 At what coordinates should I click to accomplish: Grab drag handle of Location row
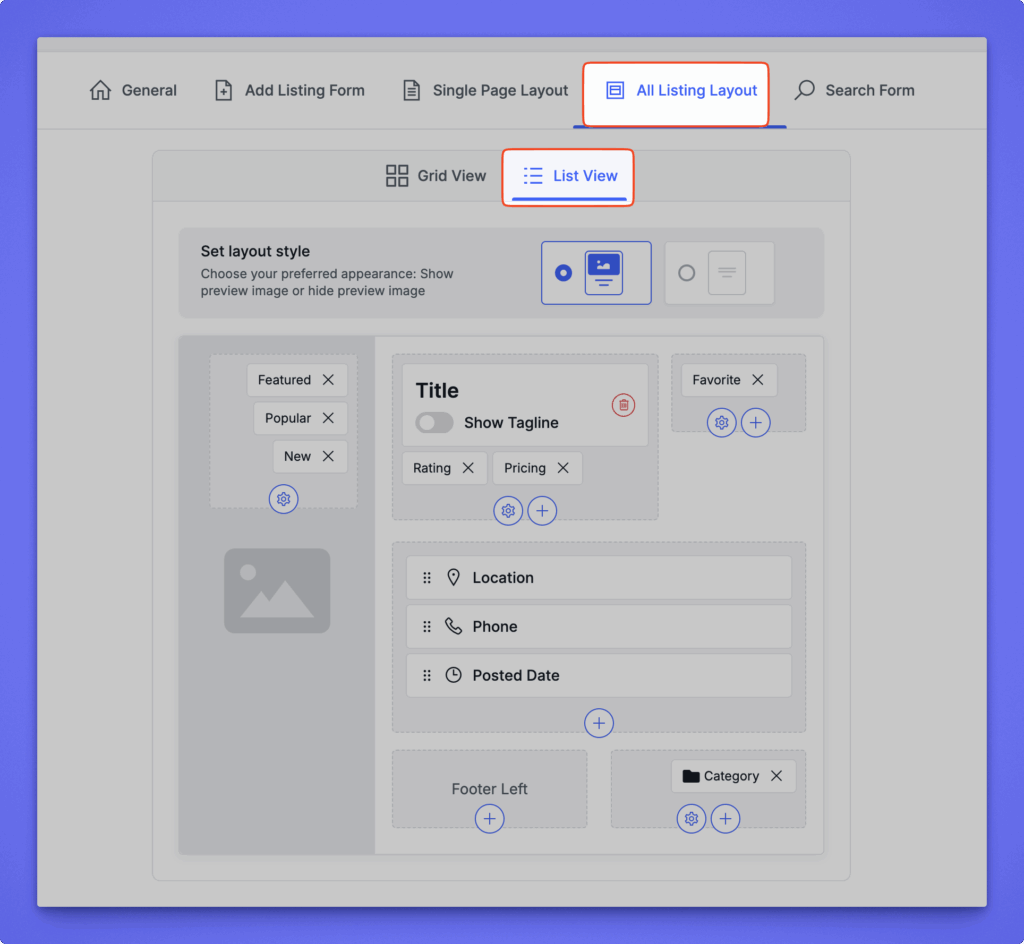[x=427, y=578]
